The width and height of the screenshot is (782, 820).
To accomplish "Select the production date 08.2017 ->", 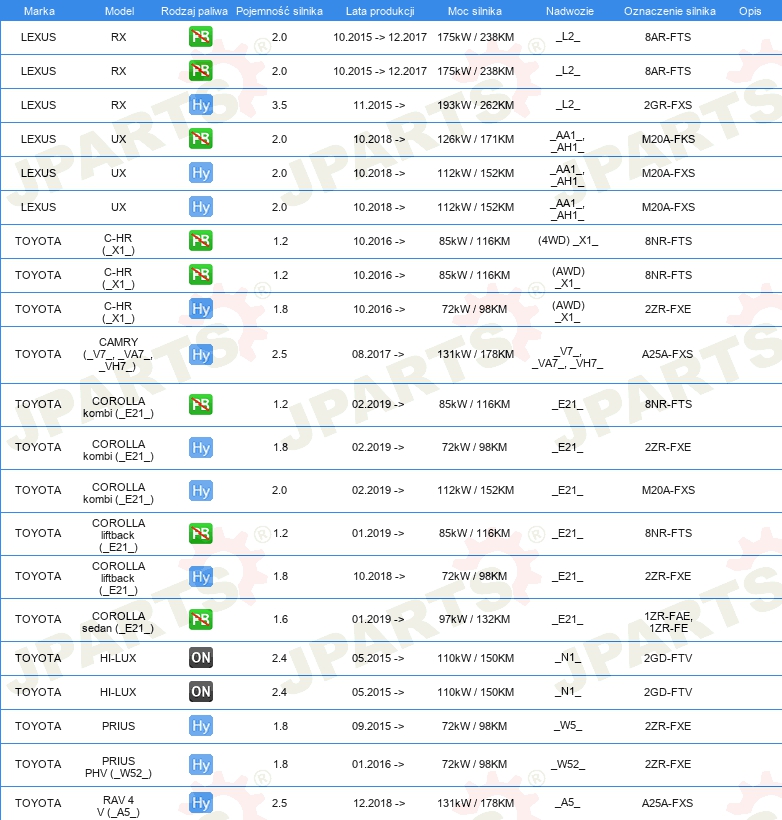I will [x=378, y=354].
